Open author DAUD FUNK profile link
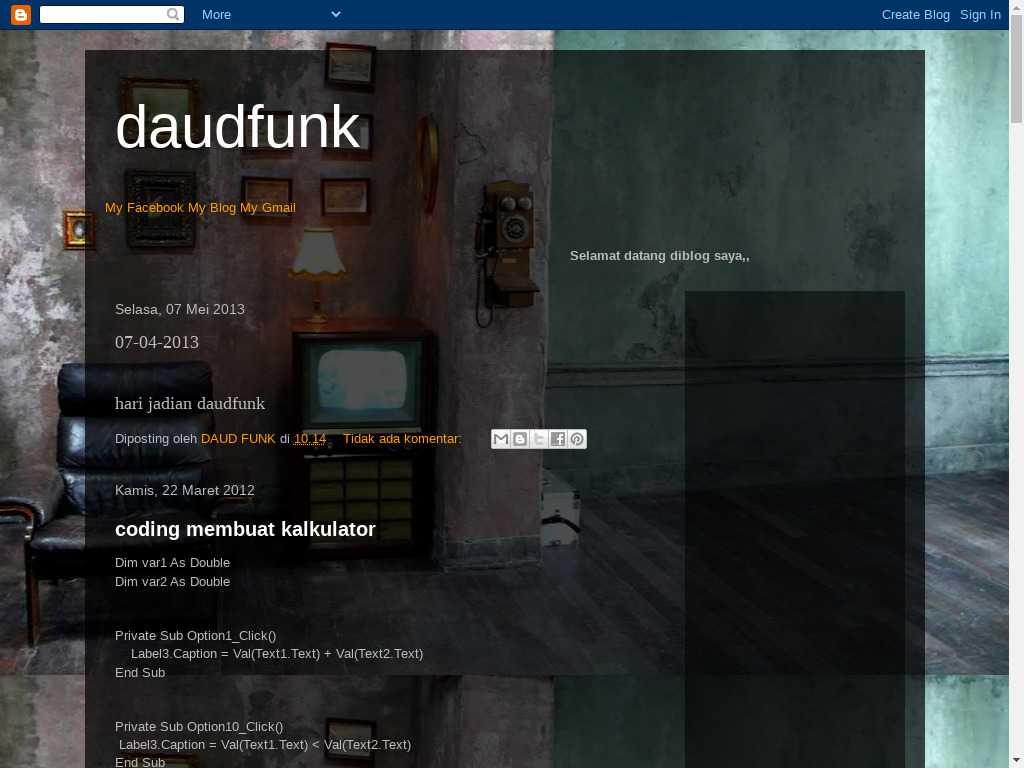Image resolution: width=1024 pixels, height=768 pixels. [238, 439]
